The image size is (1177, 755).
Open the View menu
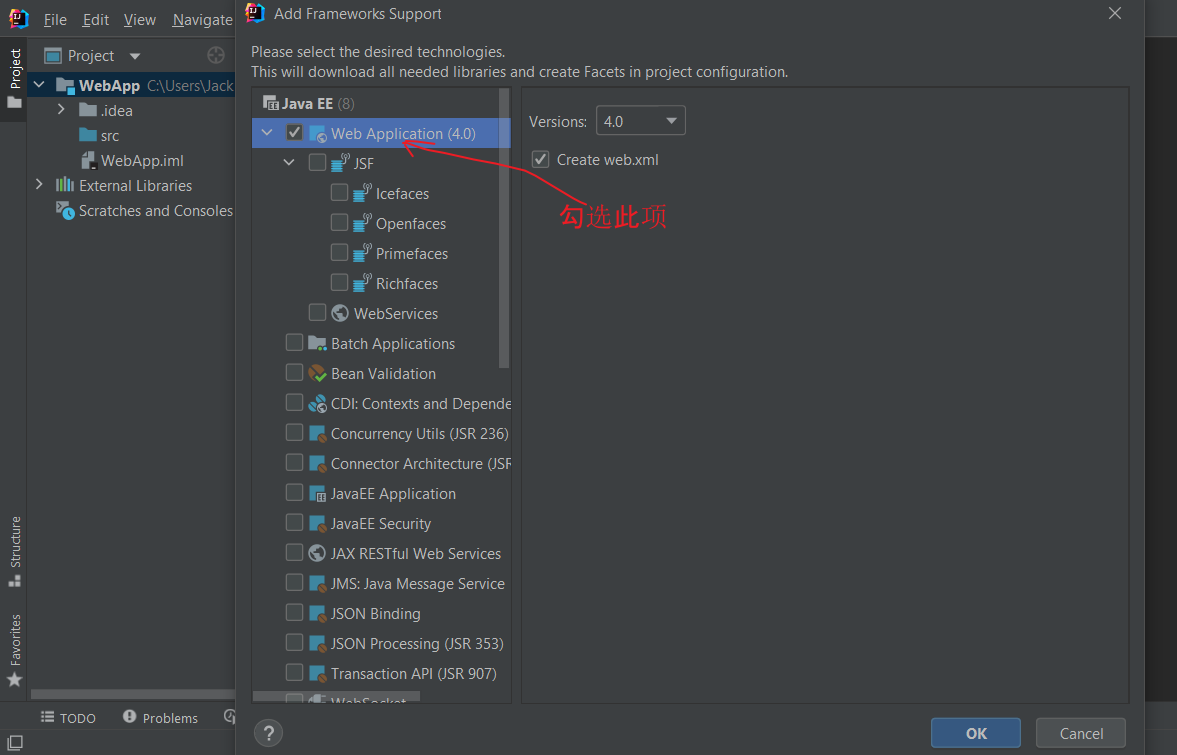pos(140,20)
